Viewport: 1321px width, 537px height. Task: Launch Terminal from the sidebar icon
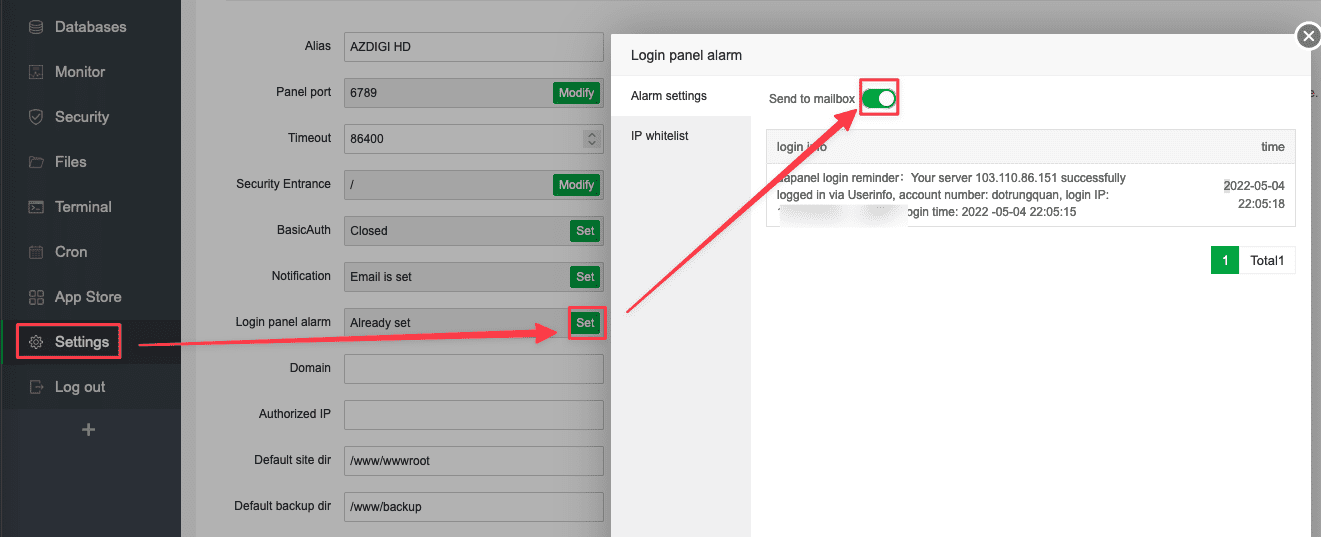pos(36,207)
